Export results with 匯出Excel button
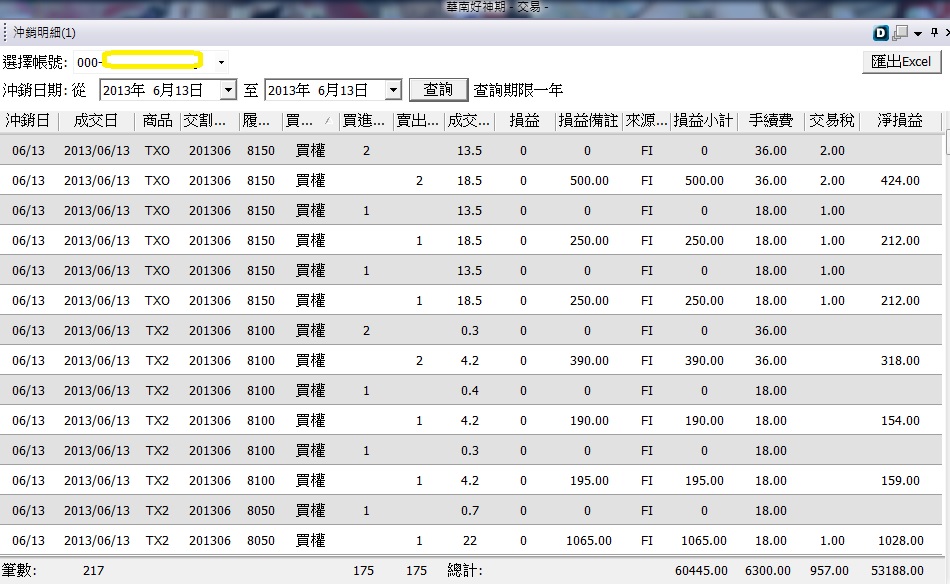Image resolution: width=950 pixels, height=584 pixels. point(901,62)
